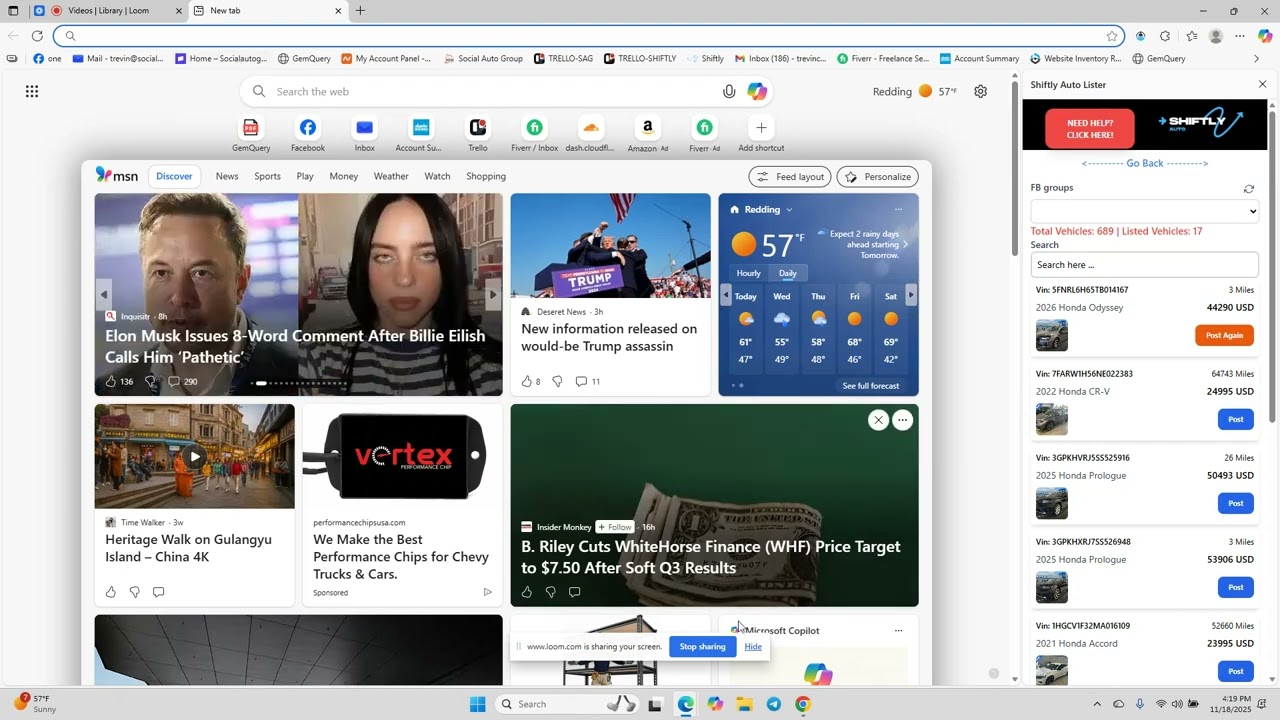This screenshot has width=1280, height=720.
Task: Click the Go Back link
Action: (1145, 163)
